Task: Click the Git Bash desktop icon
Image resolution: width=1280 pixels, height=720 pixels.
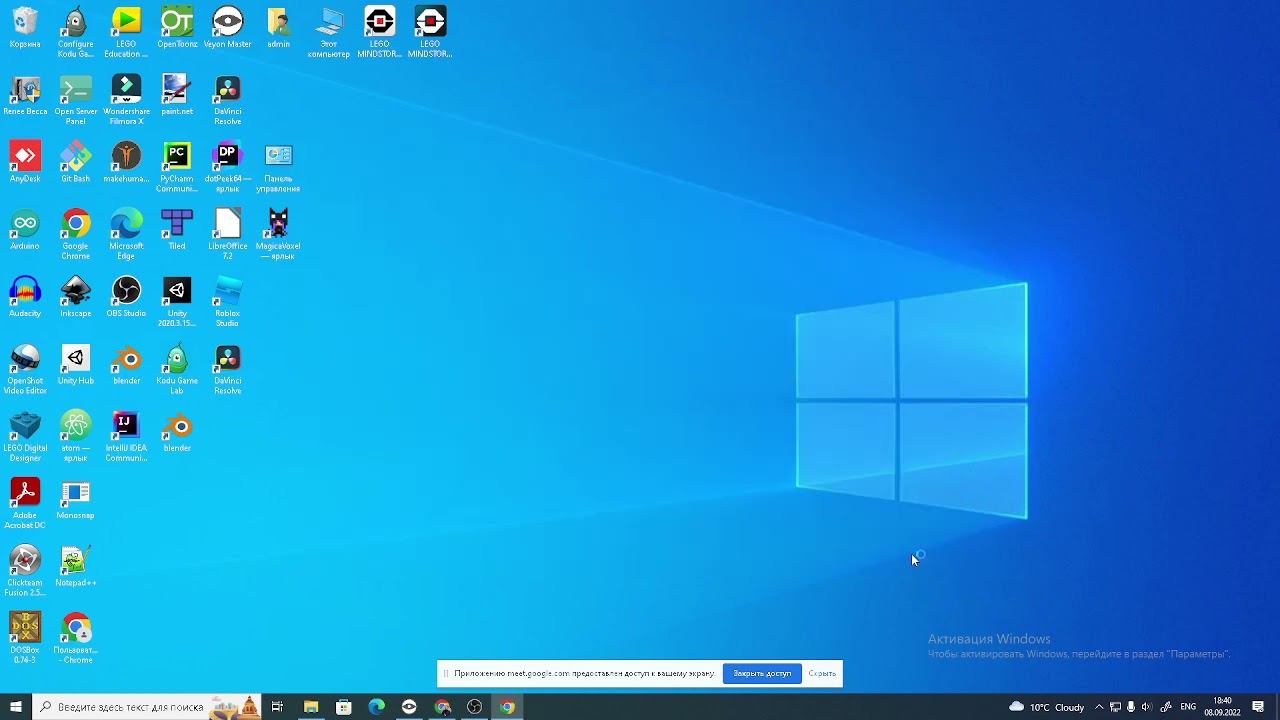Action: tap(76, 162)
